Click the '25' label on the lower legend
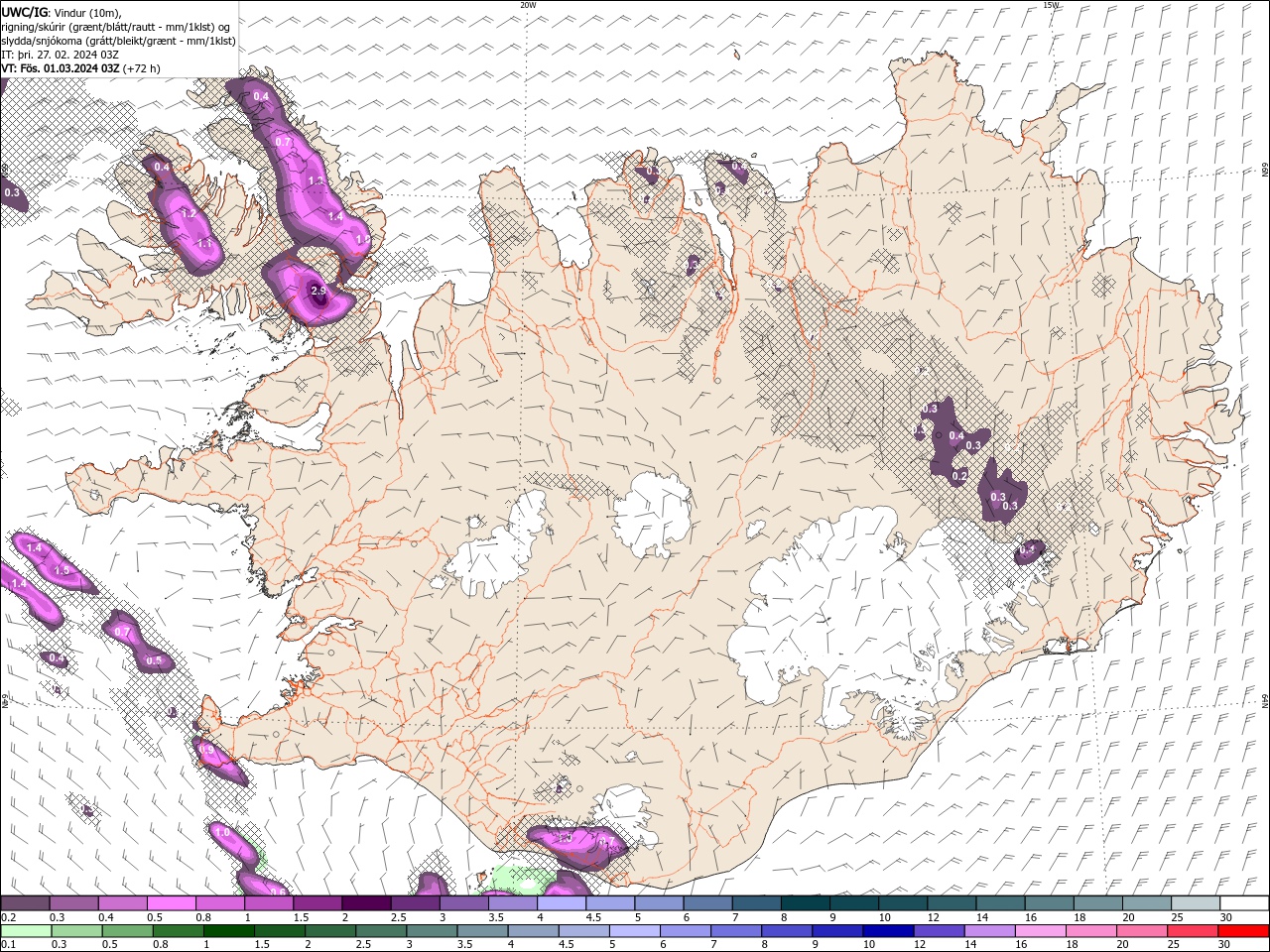1270x952 pixels. [1172, 945]
